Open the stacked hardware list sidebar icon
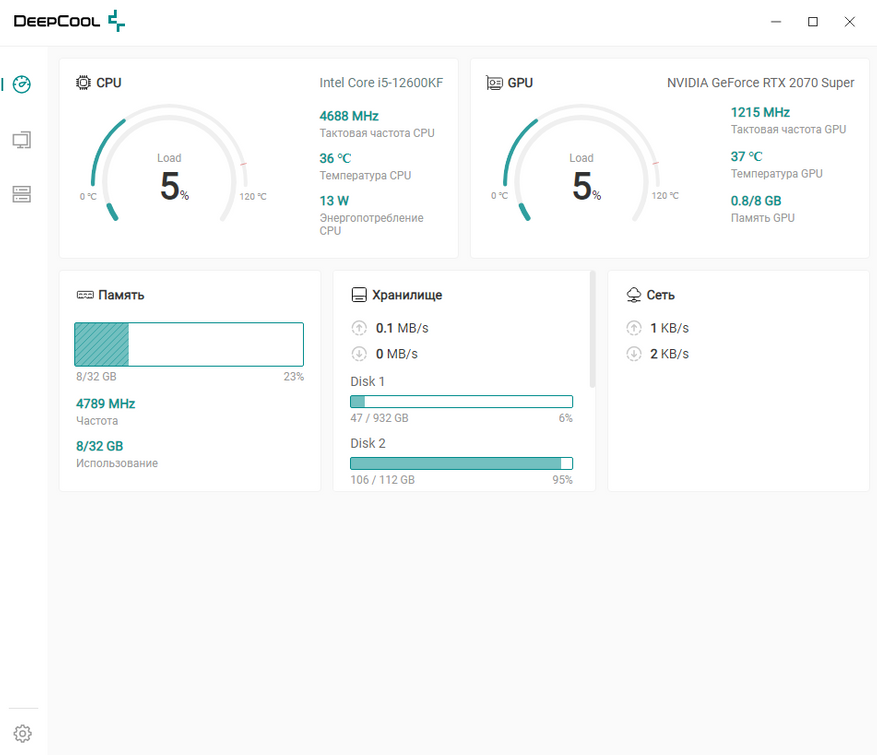 (x=22, y=194)
